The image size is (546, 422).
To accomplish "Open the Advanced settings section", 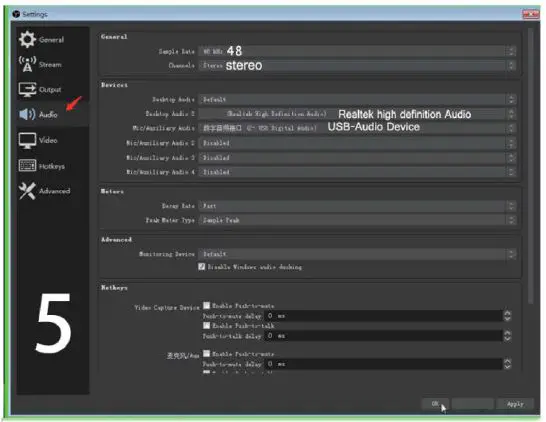I will click(52, 191).
